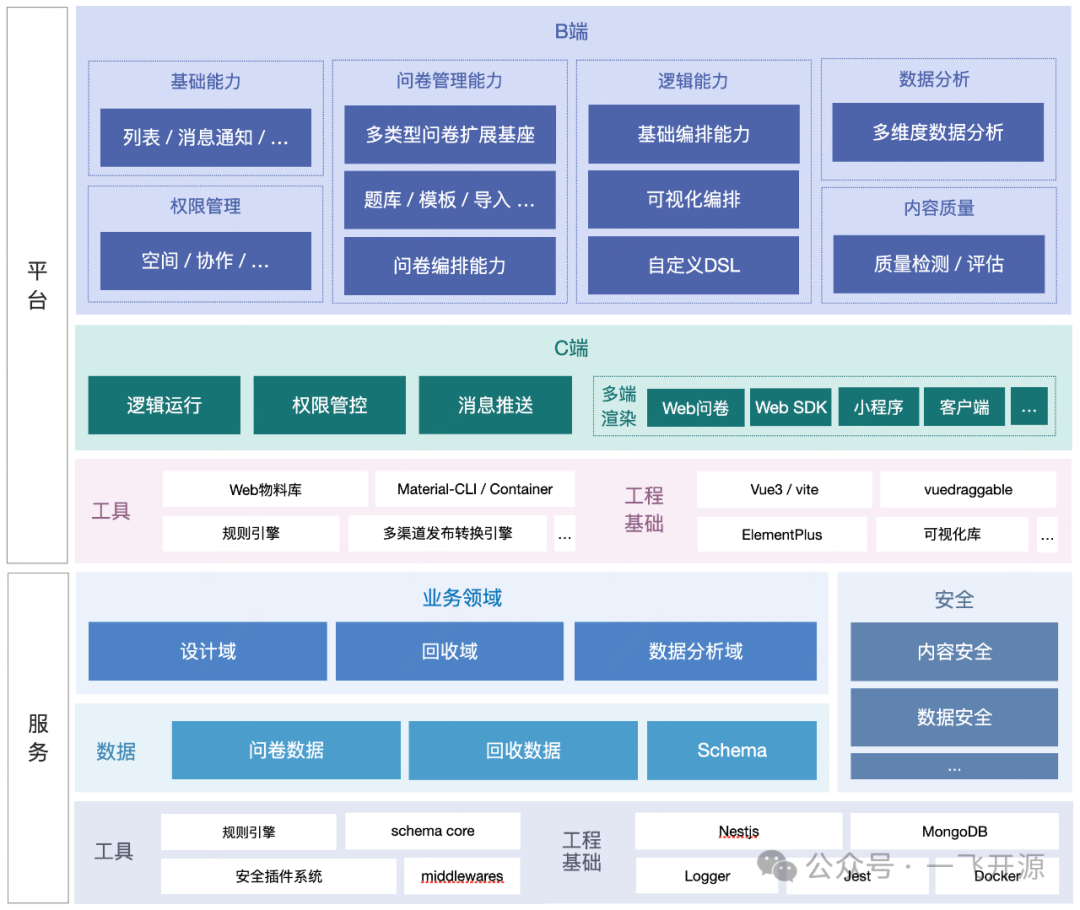The width and height of the screenshot is (1080, 910).
Task: Select the 回收域 block
Action: tap(450, 651)
